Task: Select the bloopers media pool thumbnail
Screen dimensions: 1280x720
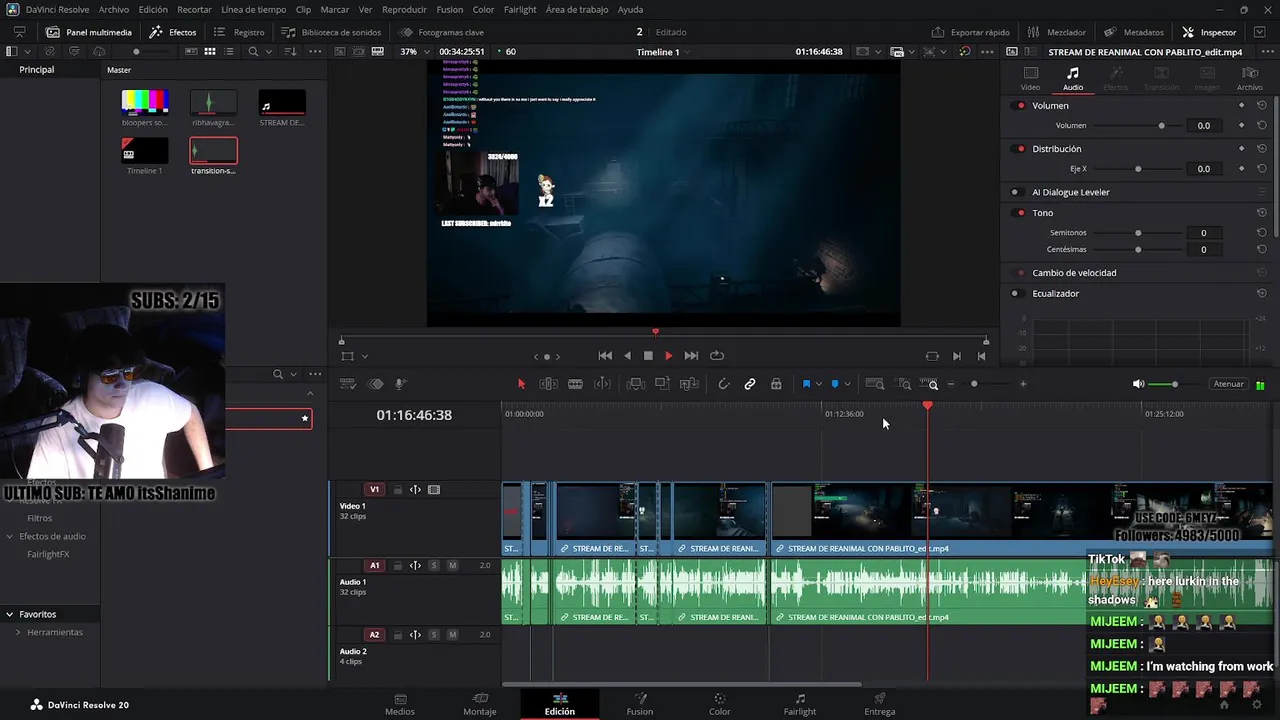Action: pyautogui.click(x=145, y=101)
